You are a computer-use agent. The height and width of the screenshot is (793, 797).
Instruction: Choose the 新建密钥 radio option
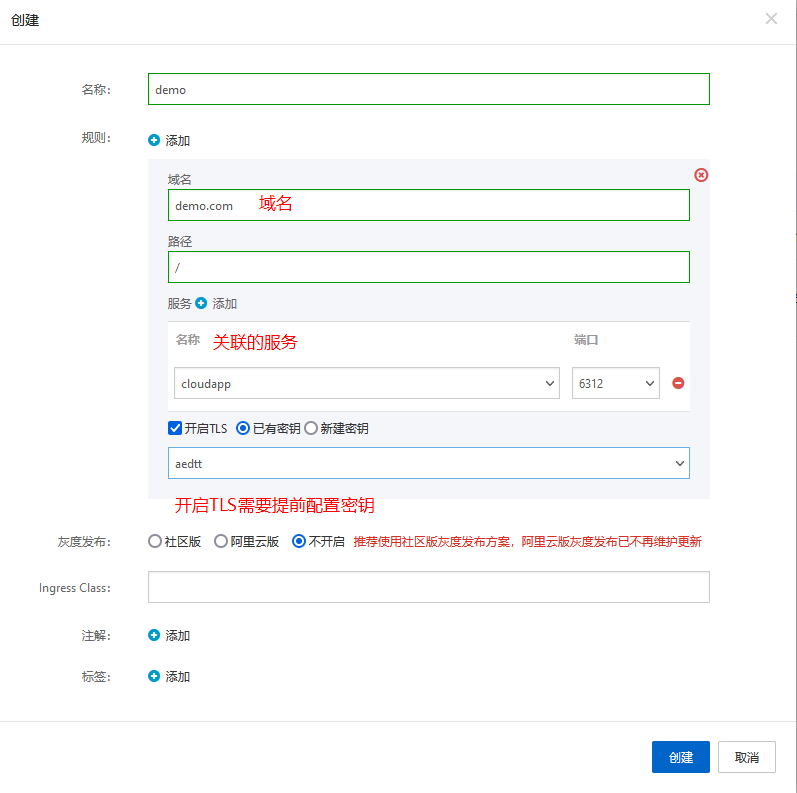(x=311, y=428)
